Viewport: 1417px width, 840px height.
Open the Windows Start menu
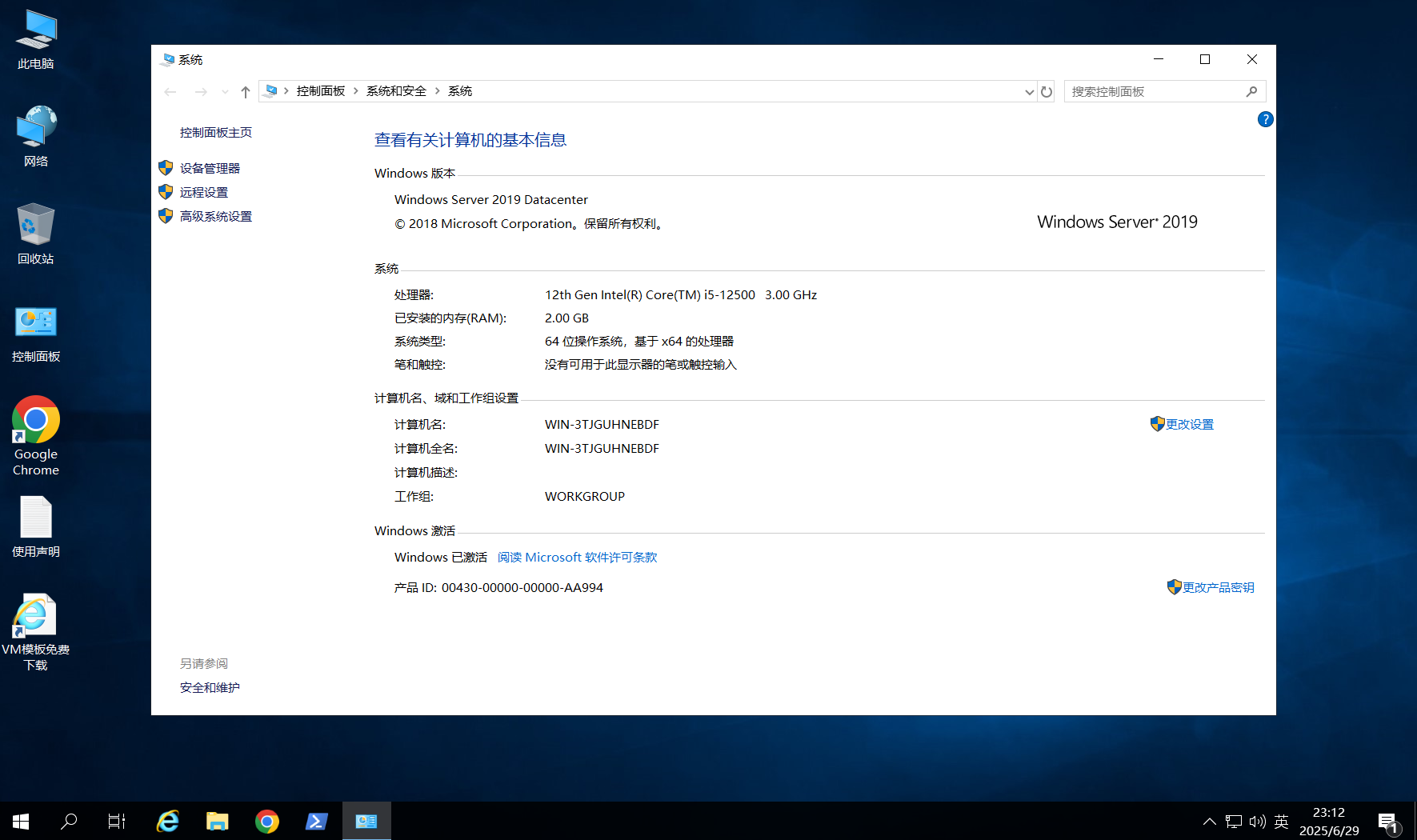tap(21, 821)
